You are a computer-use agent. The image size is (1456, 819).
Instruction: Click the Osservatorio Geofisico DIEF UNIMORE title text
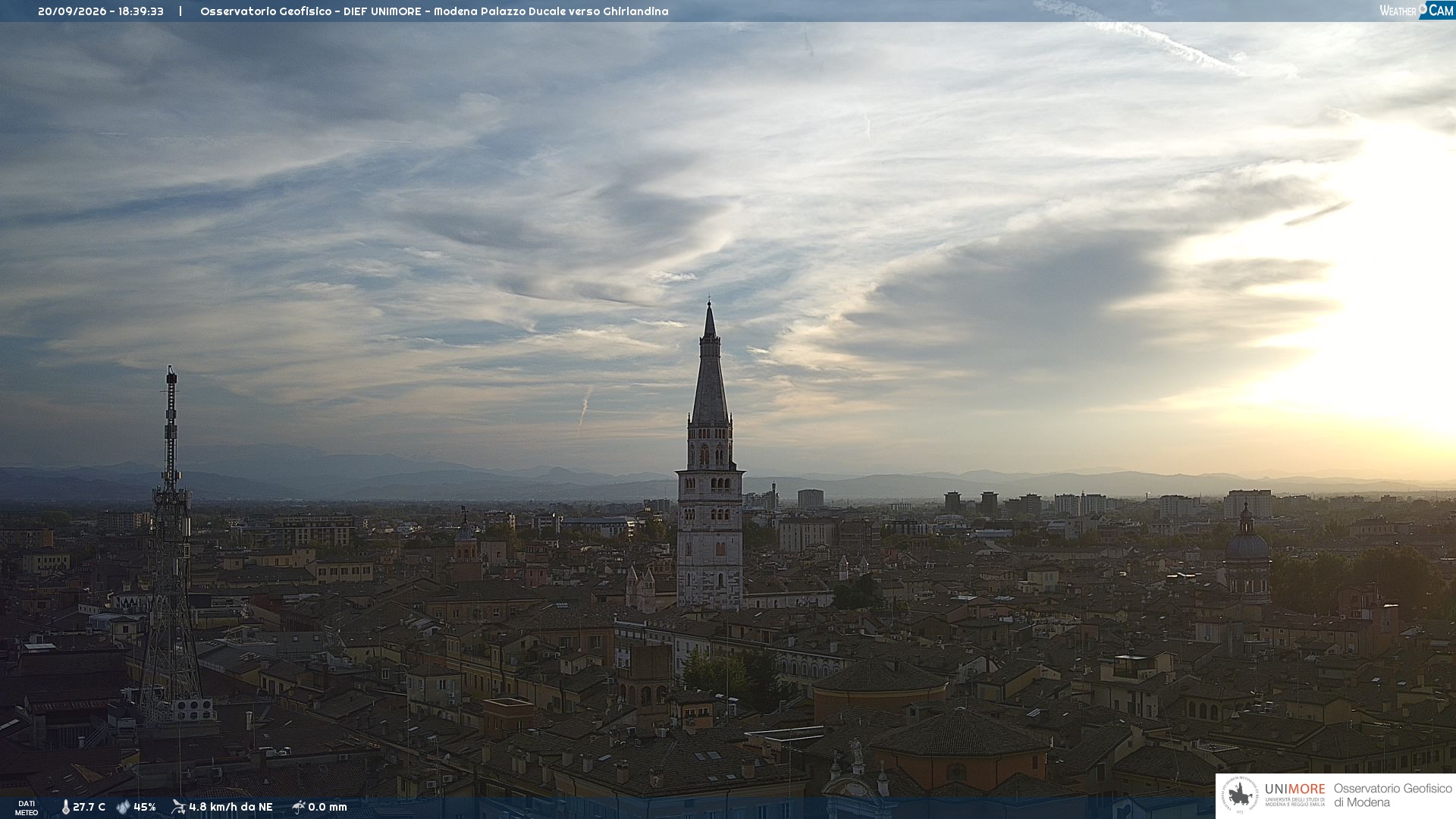pos(435,11)
